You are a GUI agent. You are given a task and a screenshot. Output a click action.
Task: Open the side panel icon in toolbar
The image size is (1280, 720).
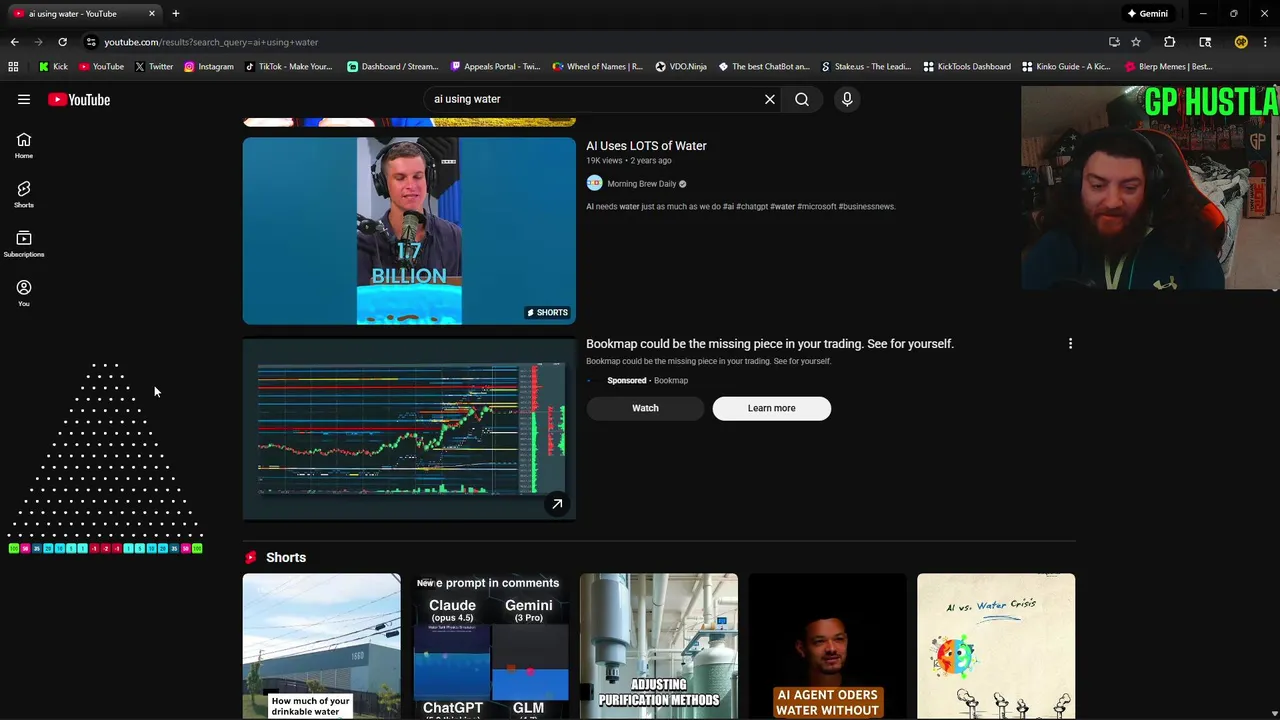[x=1205, y=42]
